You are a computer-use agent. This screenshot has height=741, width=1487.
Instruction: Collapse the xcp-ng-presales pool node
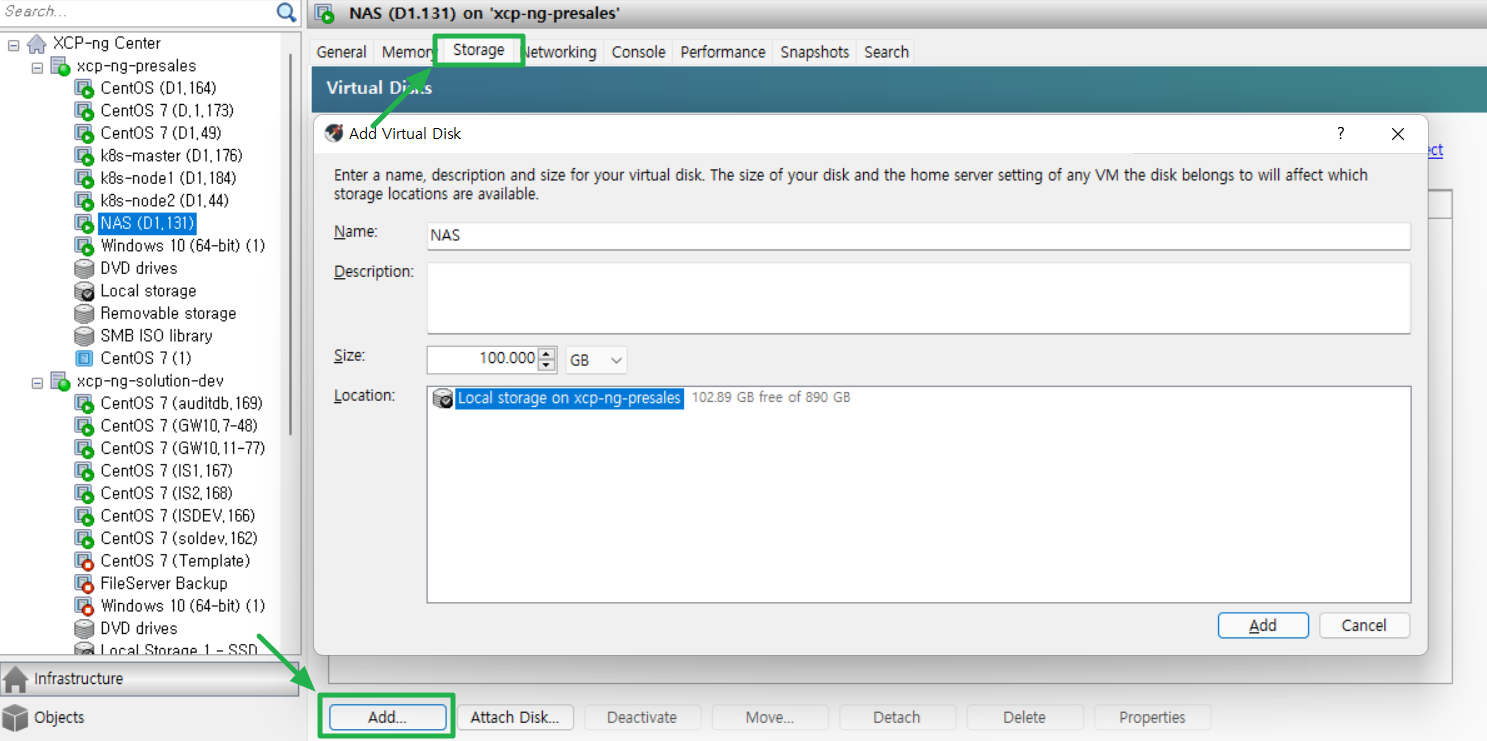(x=37, y=67)
